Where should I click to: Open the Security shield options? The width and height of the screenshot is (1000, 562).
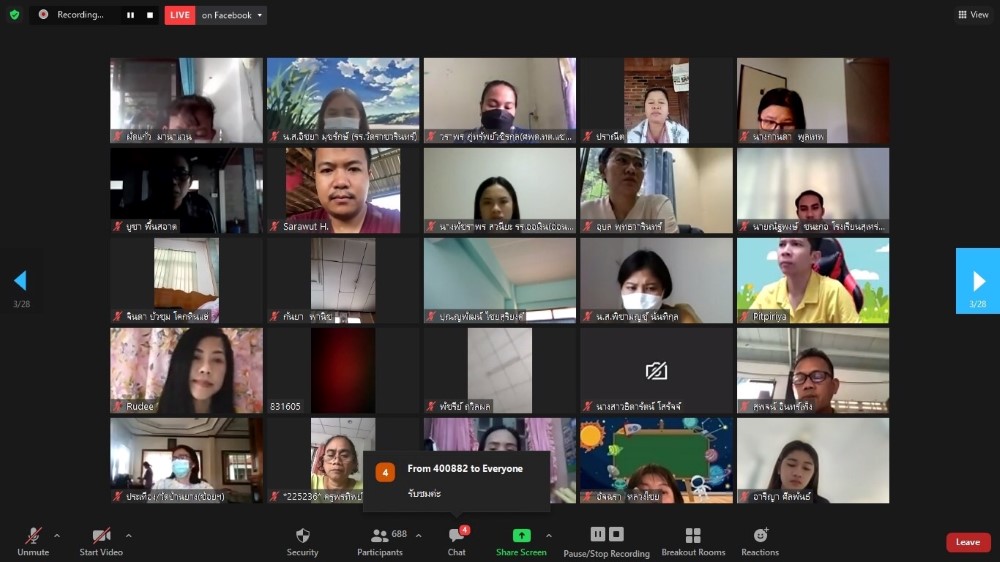(302, 541)
